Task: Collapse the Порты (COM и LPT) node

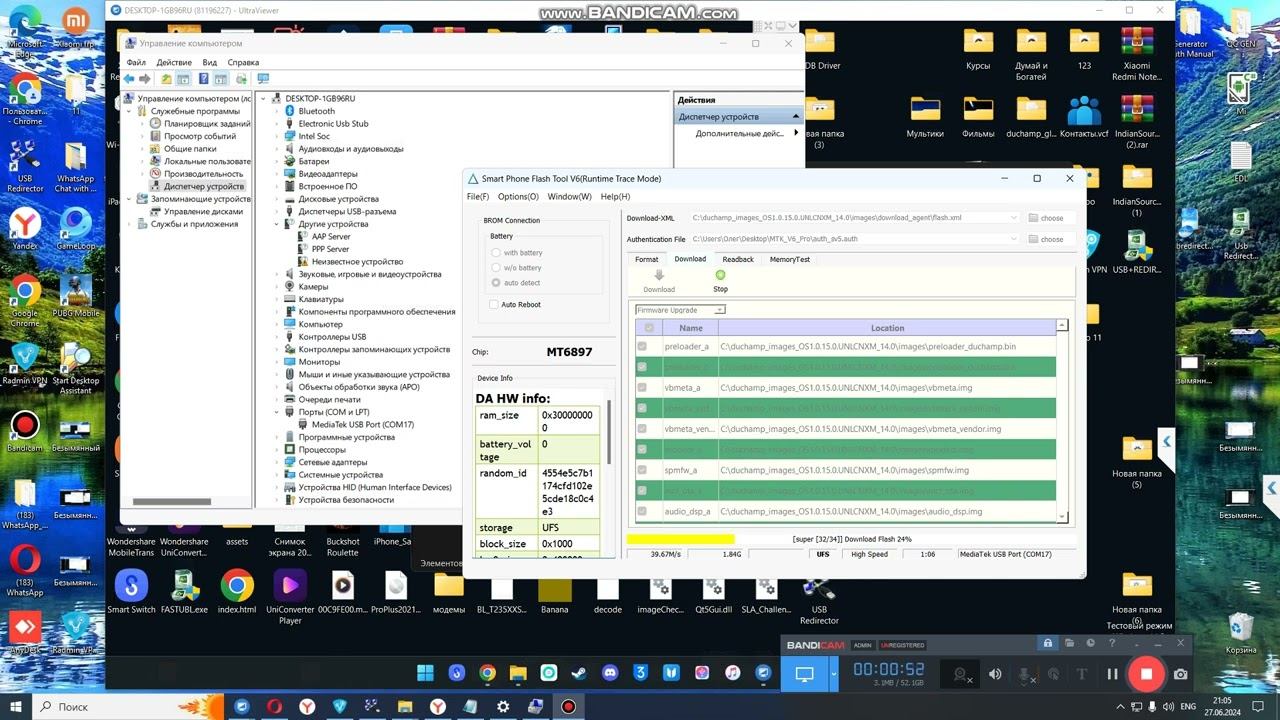Action: [x=277, y=412]
